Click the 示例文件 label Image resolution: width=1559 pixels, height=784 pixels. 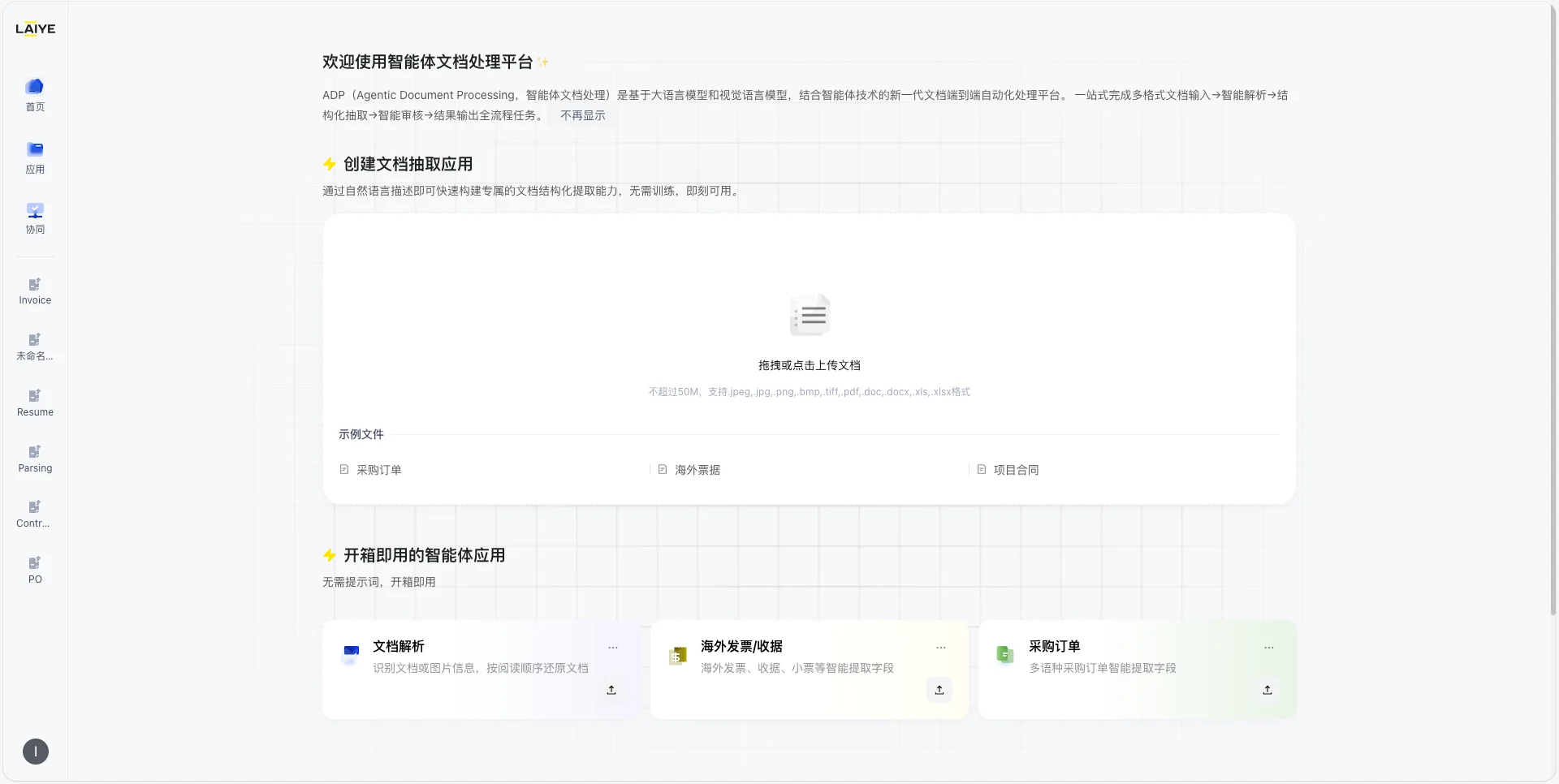(361, 434)
